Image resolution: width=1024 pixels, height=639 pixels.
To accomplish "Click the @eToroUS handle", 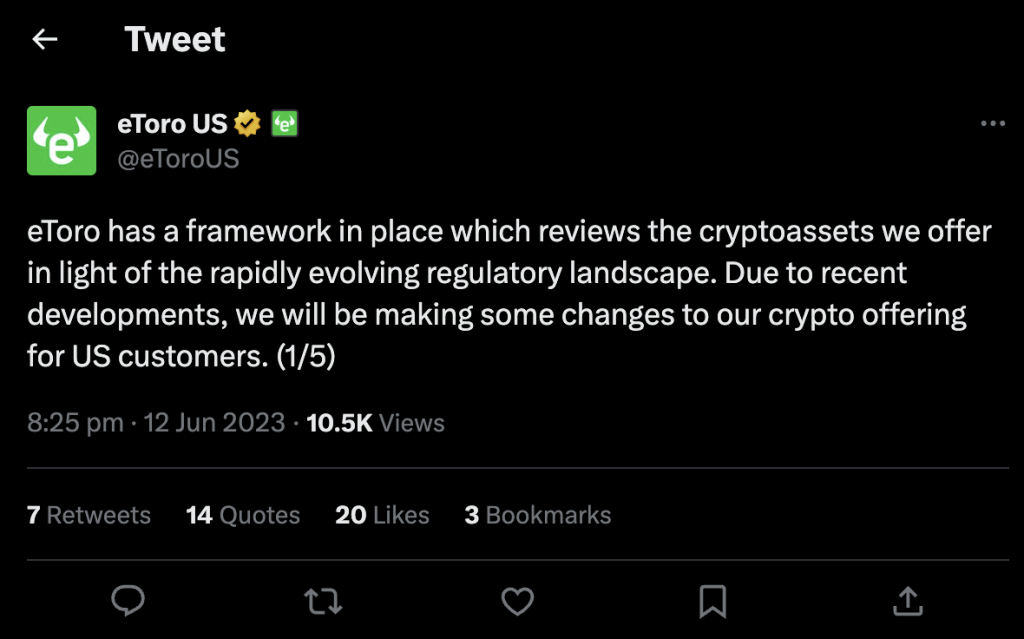I will coord(178,159).
